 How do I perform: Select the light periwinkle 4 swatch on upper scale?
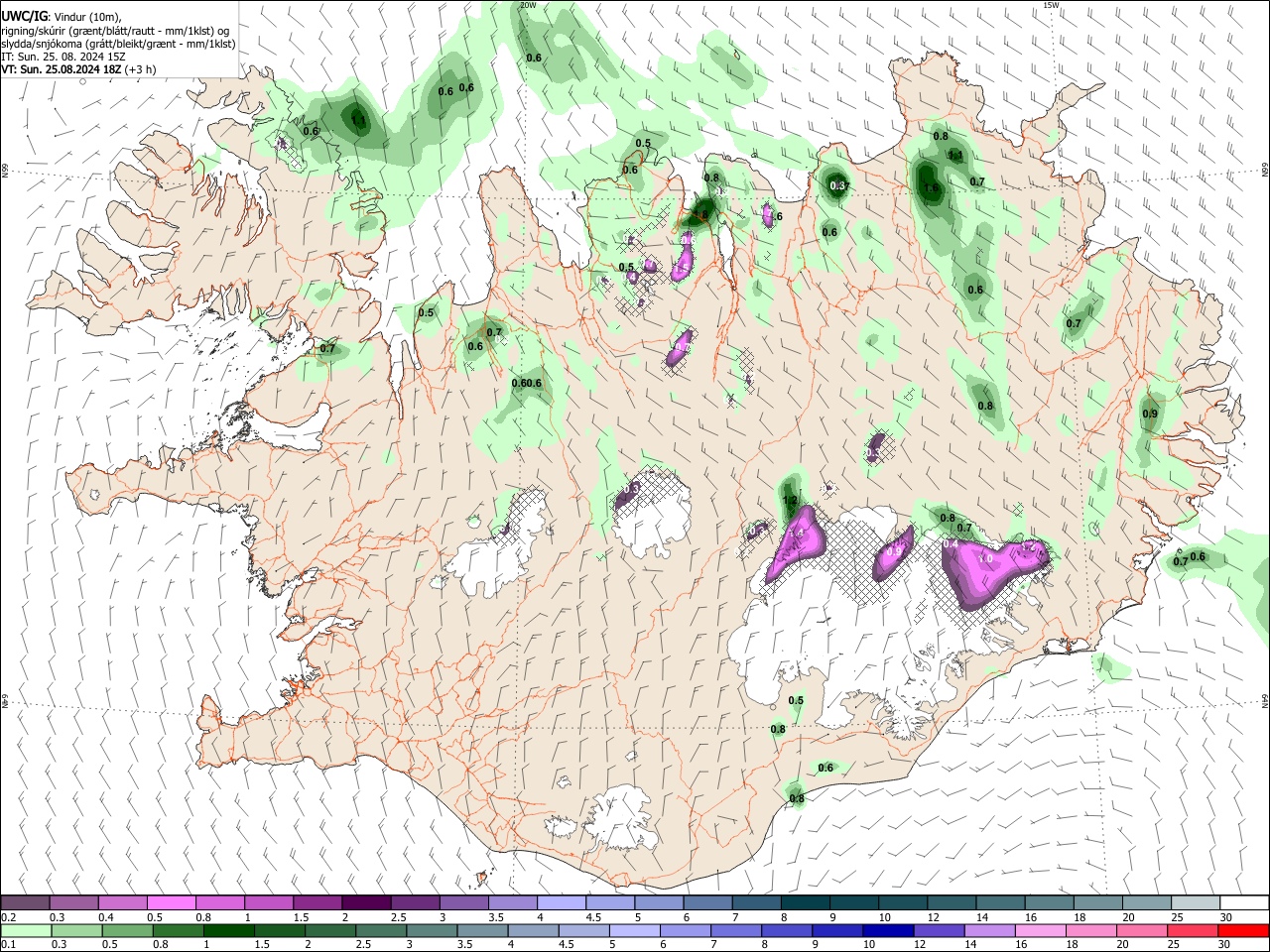tap(562, 902)
